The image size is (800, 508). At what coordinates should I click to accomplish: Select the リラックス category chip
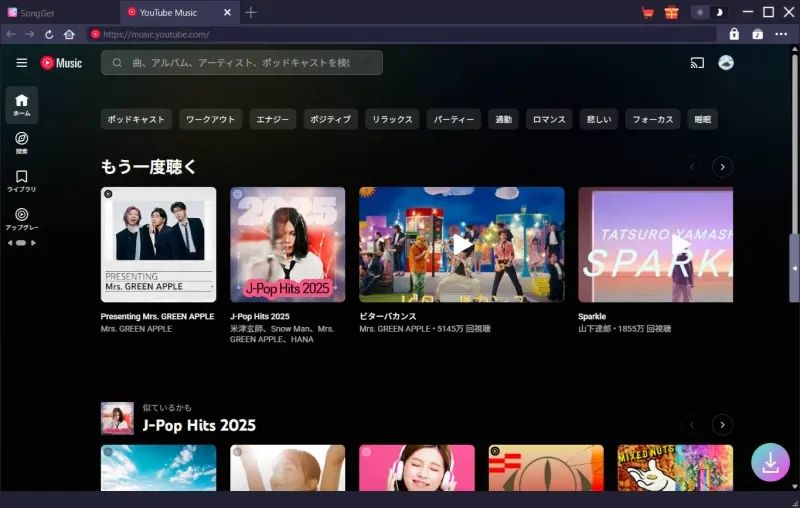[x=392, y=119]
